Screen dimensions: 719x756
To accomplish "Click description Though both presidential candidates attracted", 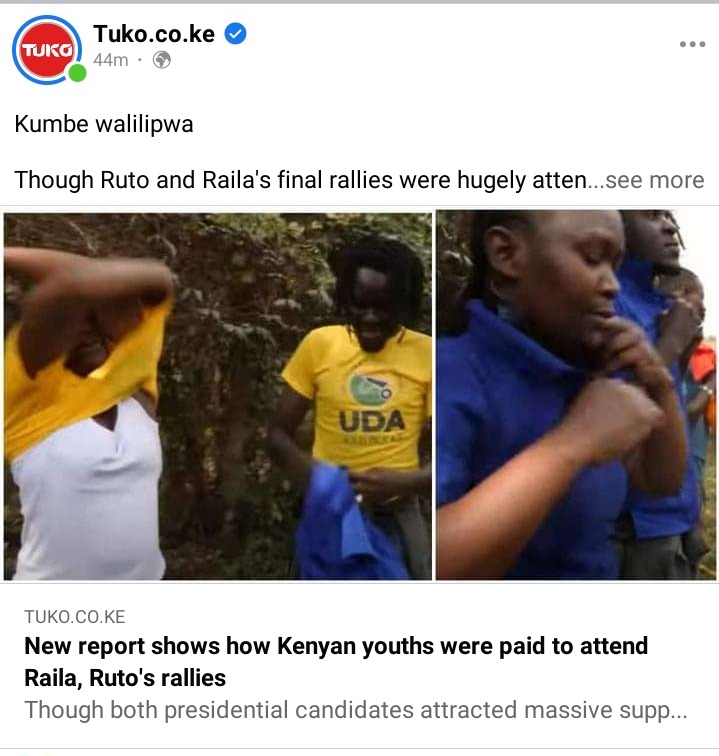I will (x=356, y=710).
